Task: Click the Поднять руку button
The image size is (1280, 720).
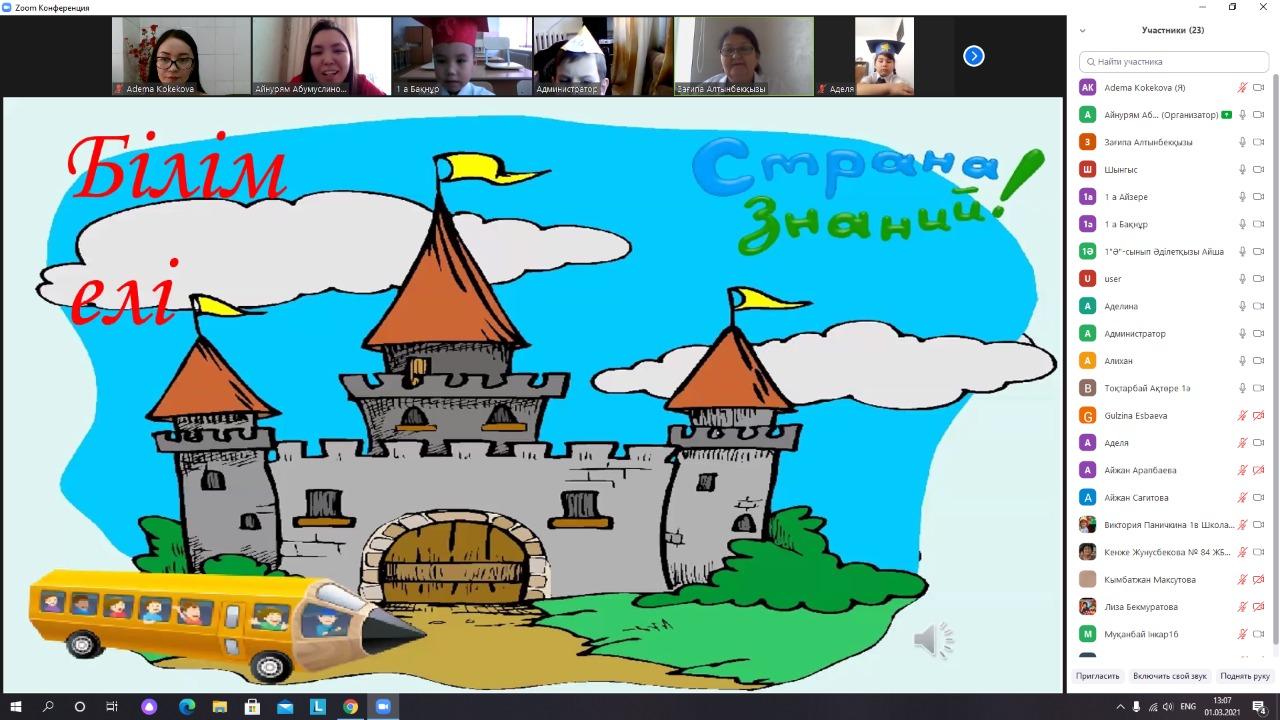Action: coord(1244,676)
